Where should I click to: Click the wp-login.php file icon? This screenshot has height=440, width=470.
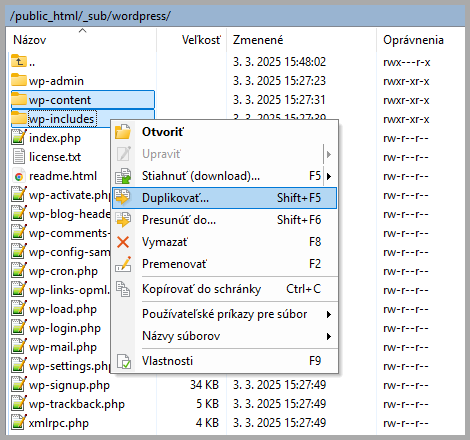[19, 327]
